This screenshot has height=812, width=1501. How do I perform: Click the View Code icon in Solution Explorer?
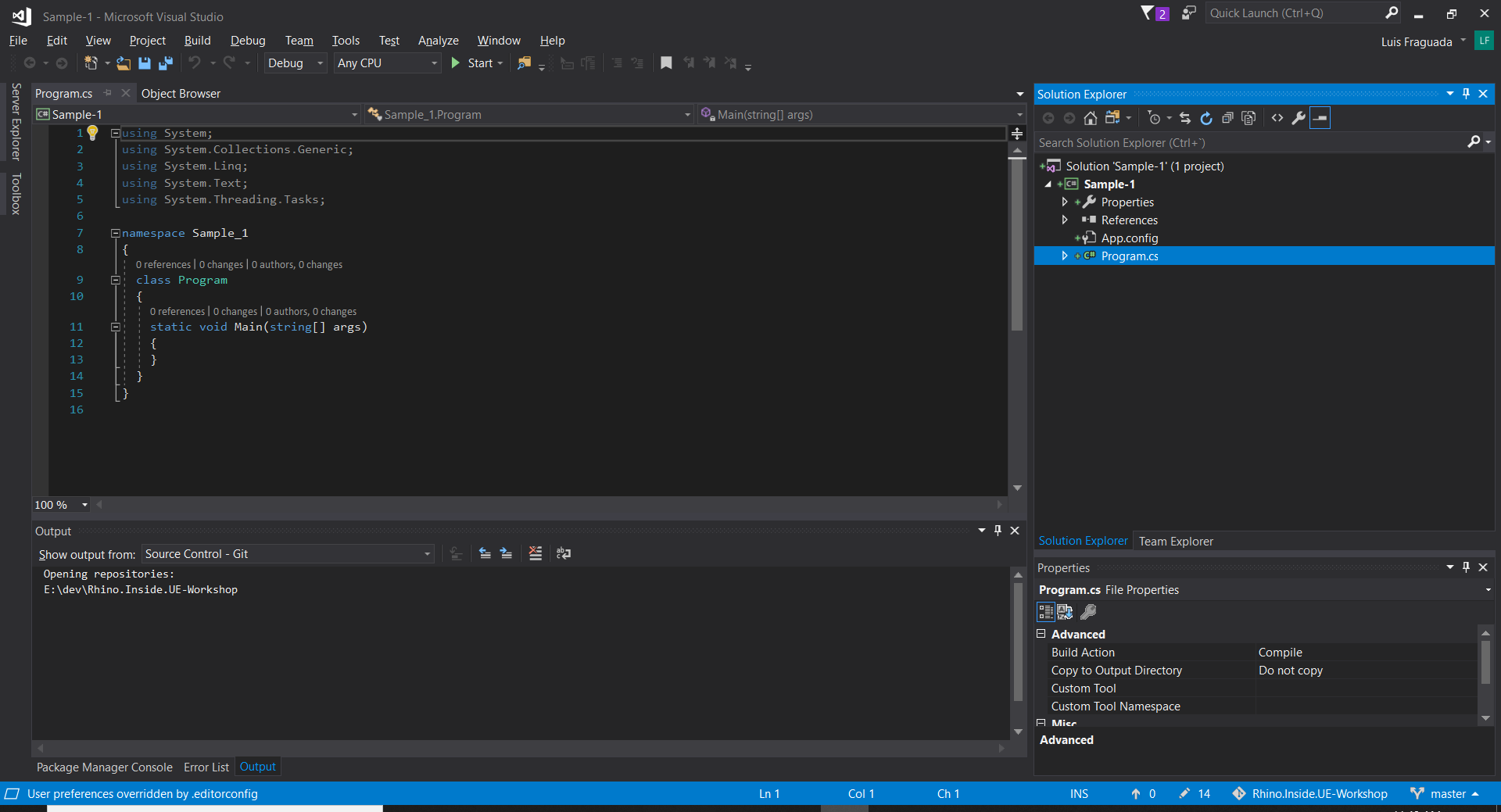pos(1277,118)
